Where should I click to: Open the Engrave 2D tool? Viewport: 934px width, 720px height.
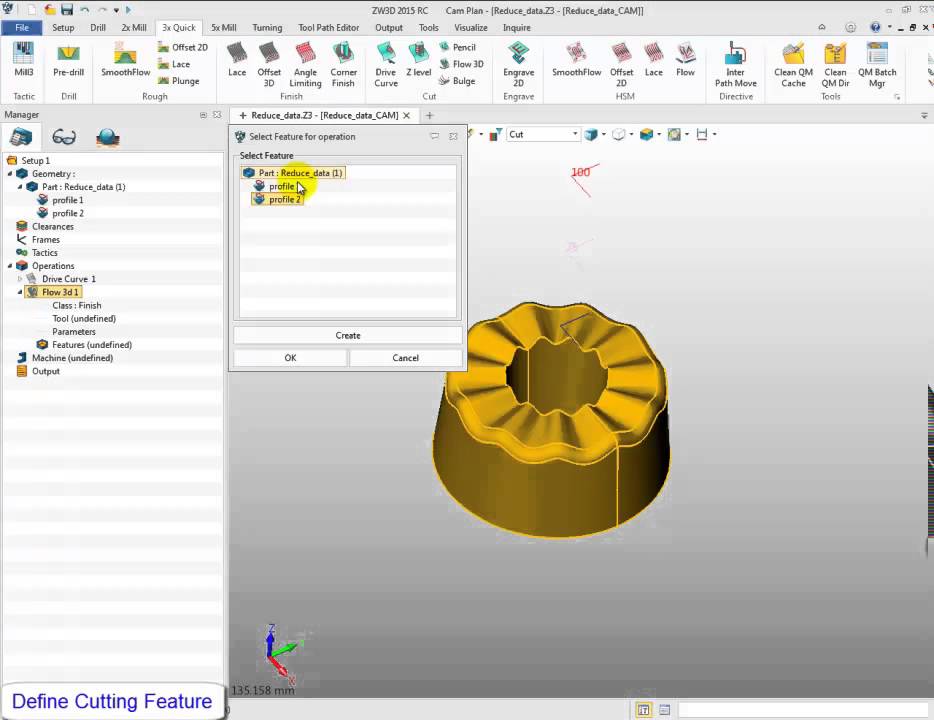518,64
